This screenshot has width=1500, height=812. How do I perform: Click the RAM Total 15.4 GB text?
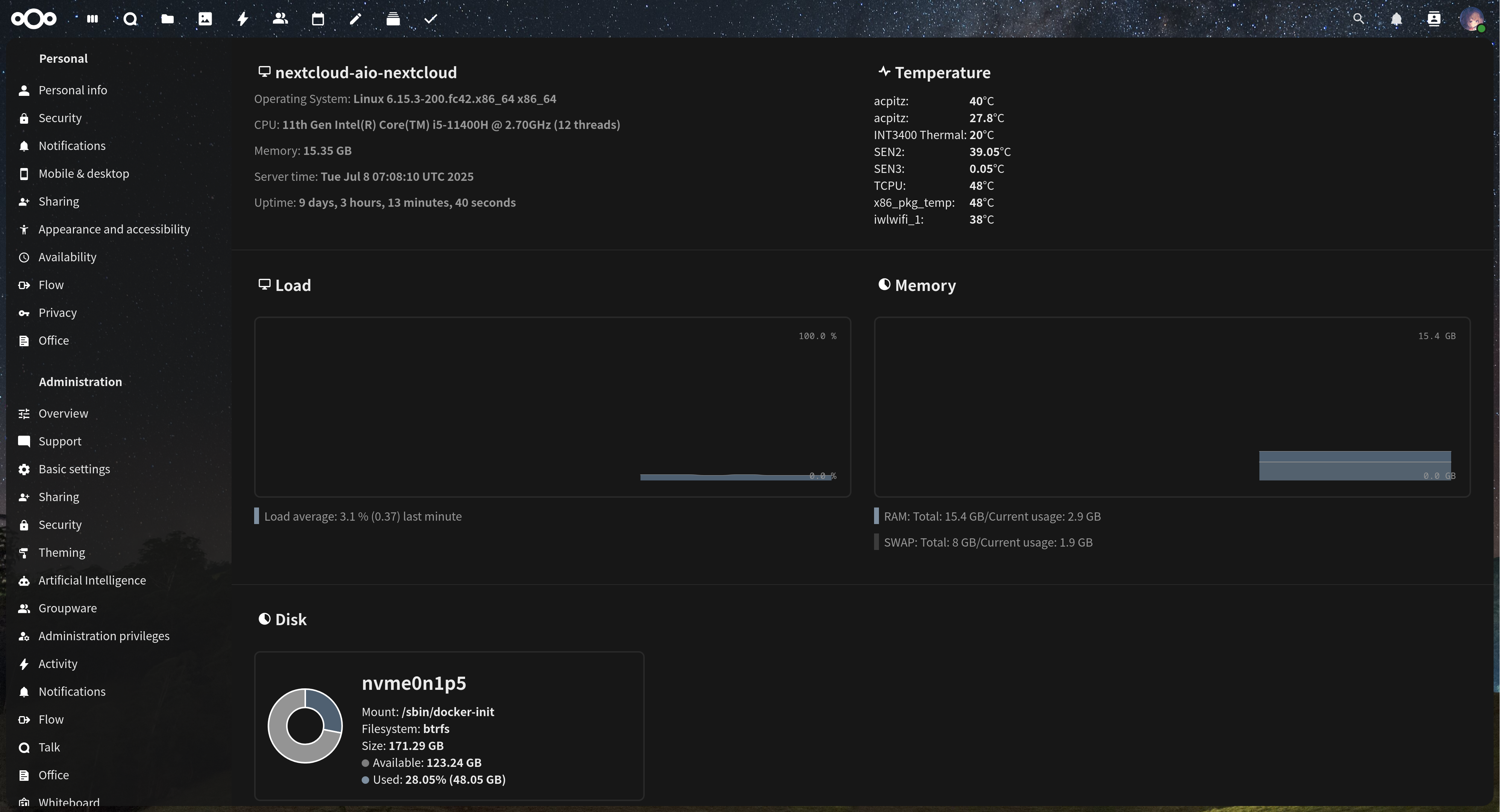(992, 517)
